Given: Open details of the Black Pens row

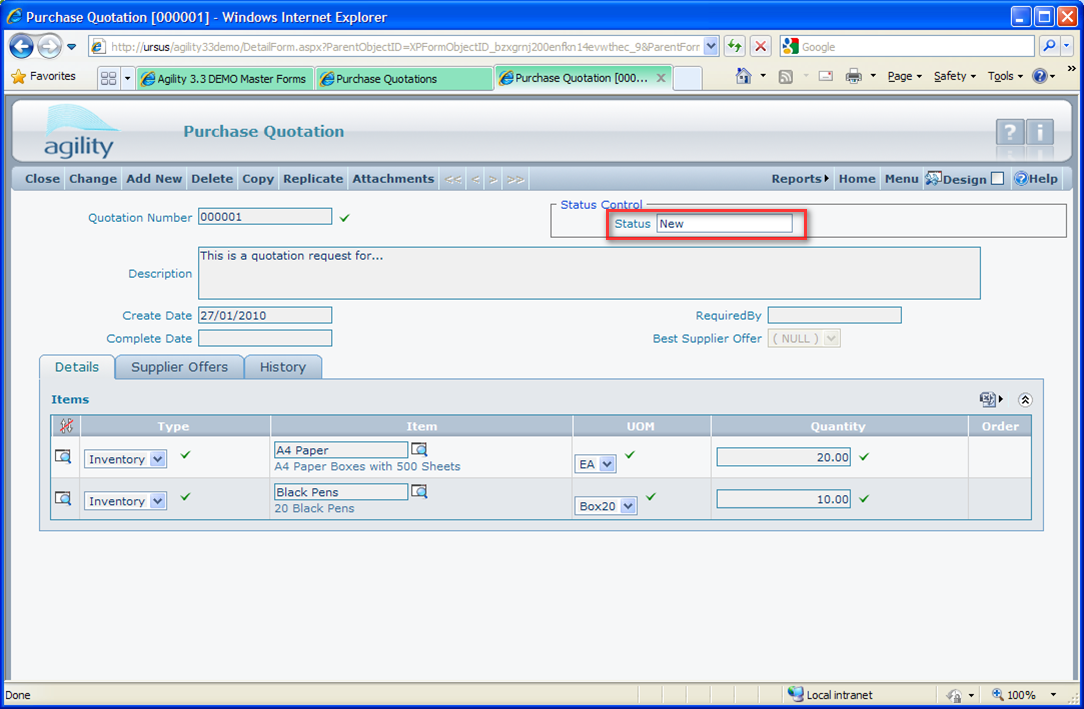Looking at the screenshot, I should coord(63,499).
